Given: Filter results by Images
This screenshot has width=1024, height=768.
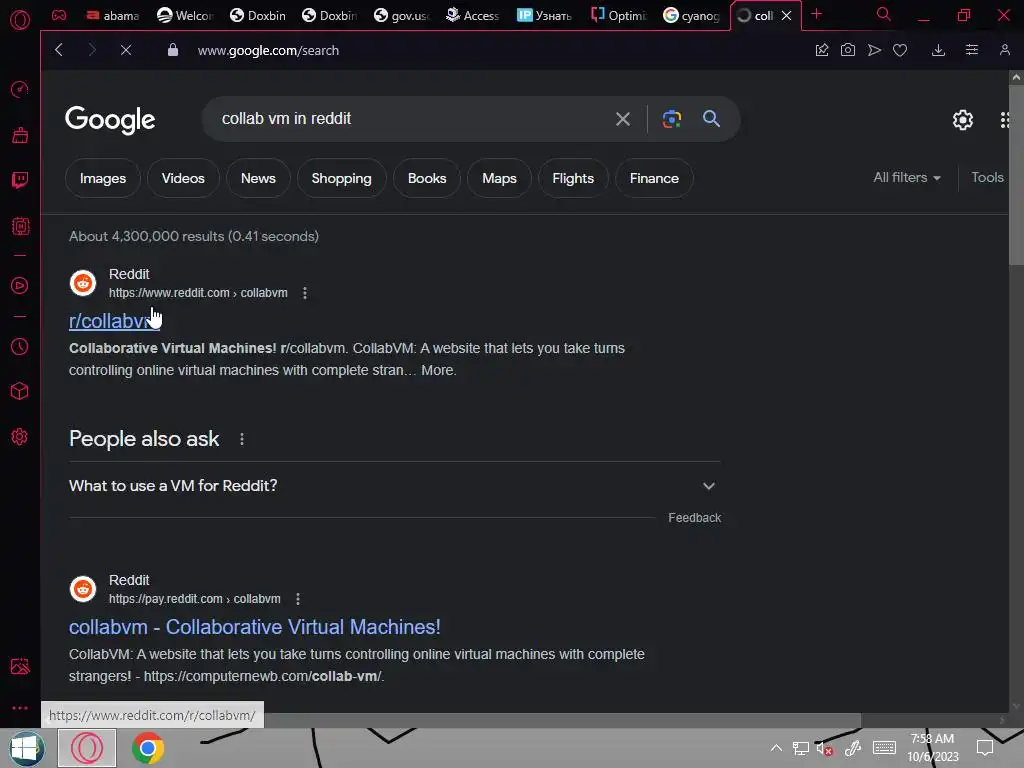Looking at the screenshot, I should tap(103, 178).
